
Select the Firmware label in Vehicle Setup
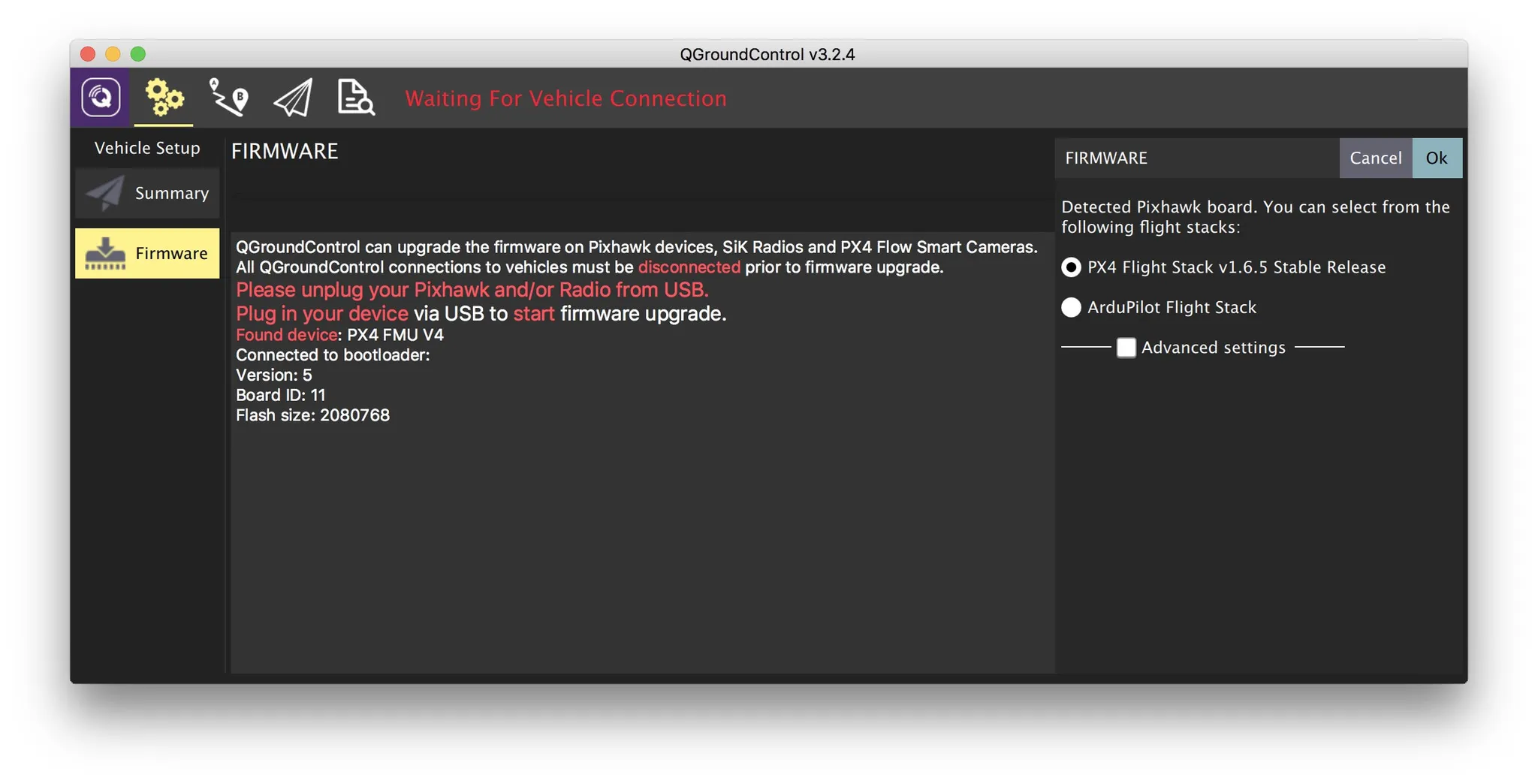pos(171,254)
